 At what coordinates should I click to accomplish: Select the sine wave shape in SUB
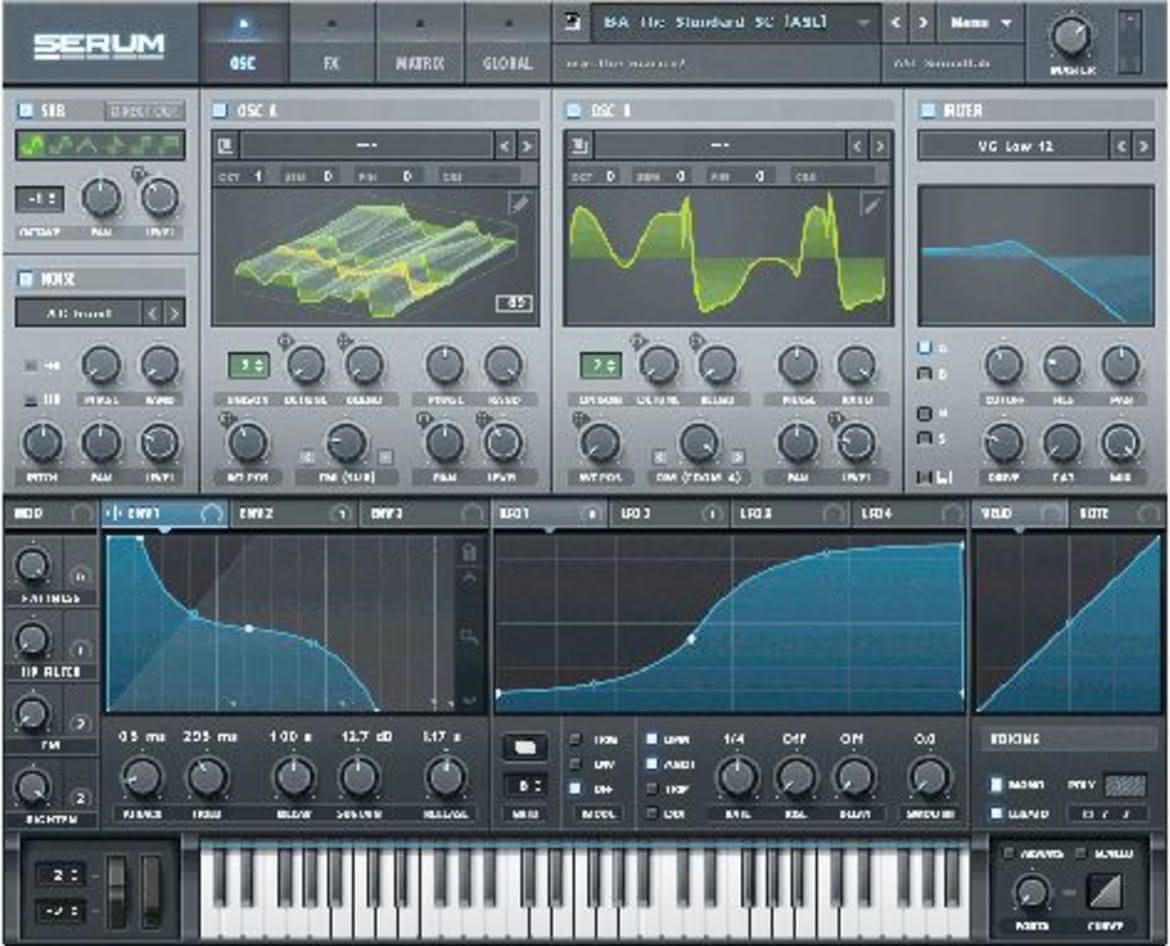point(31,145)
